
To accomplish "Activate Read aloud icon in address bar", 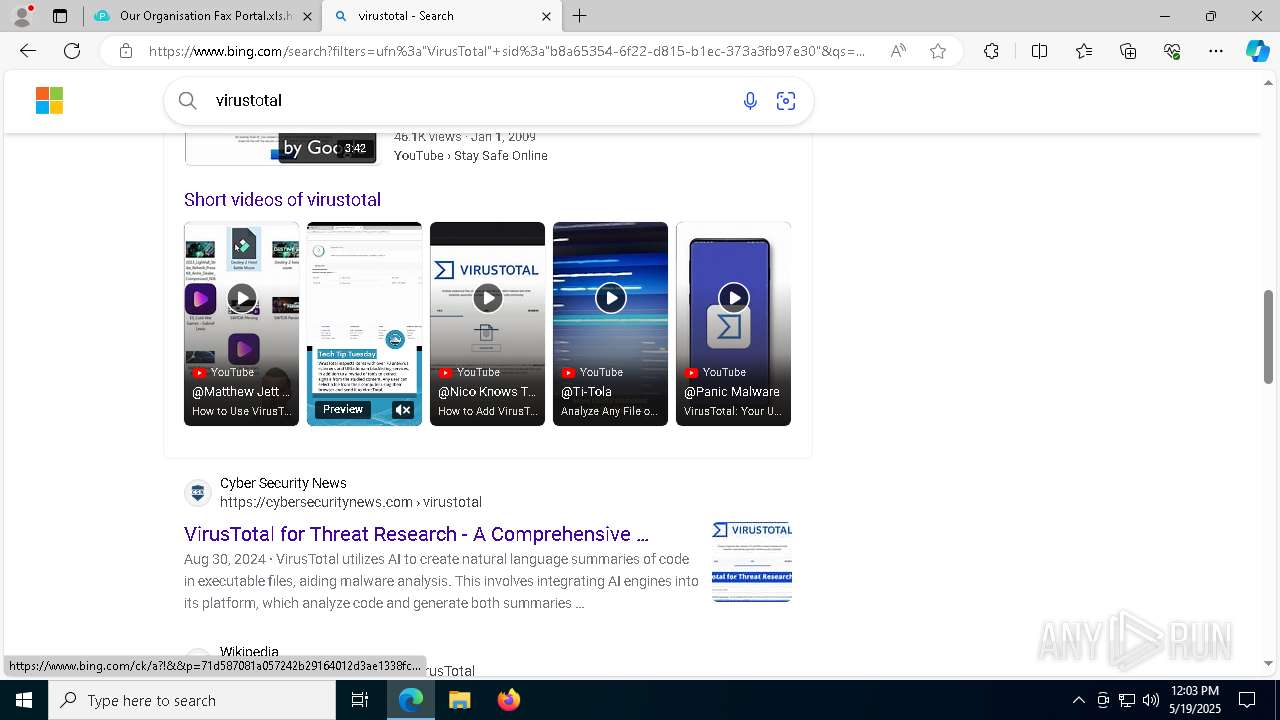I will point(898,51).
